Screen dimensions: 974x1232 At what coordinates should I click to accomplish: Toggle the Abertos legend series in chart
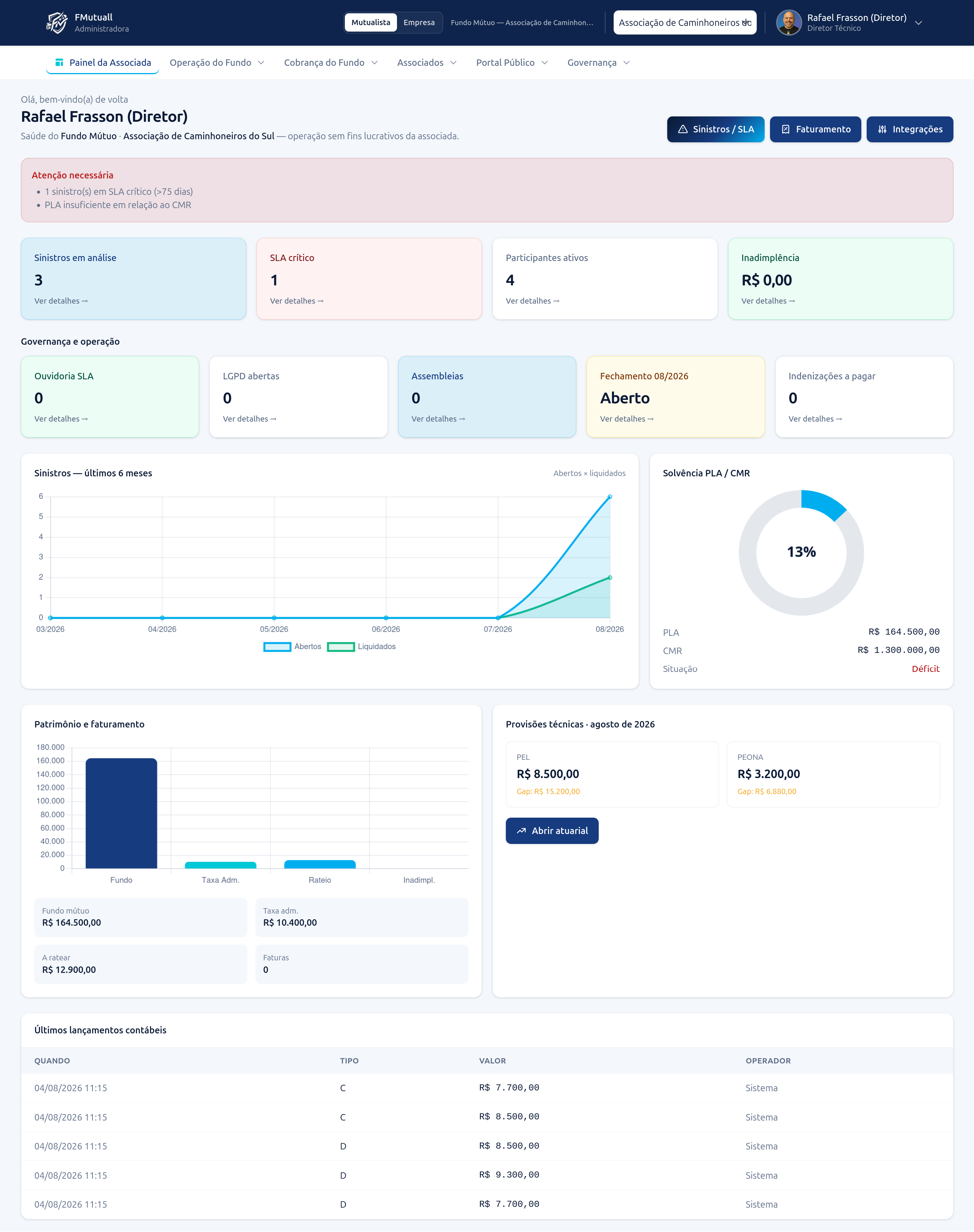click(293, 646)
